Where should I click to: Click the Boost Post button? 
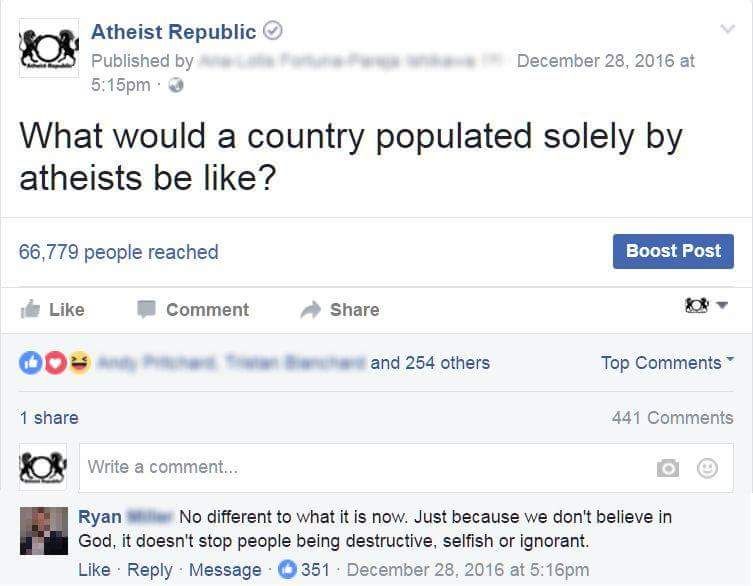[x=673, y=251]
